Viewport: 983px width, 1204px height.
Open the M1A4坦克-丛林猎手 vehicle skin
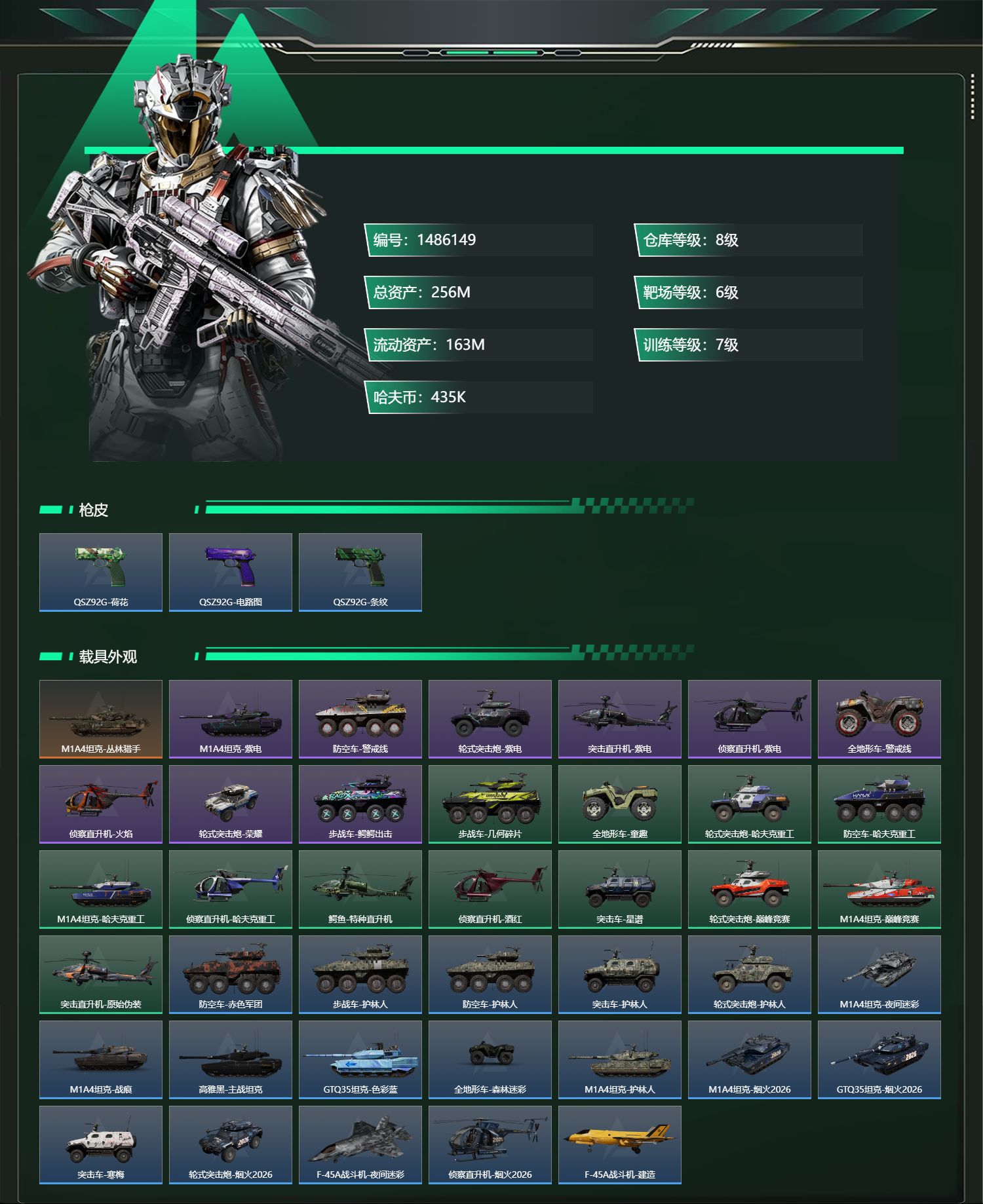point(101,719)
